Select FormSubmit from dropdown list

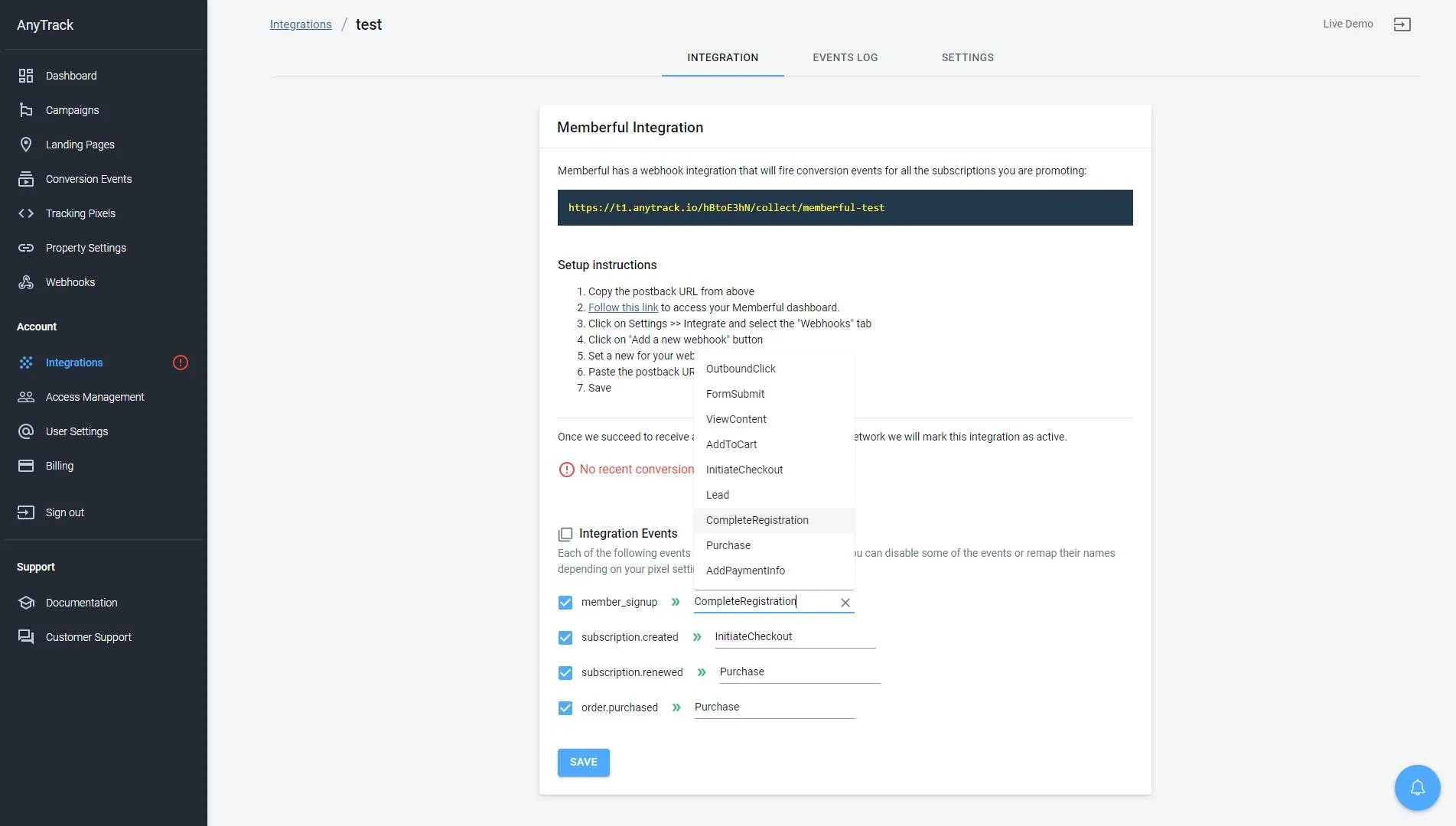point(774,394)
